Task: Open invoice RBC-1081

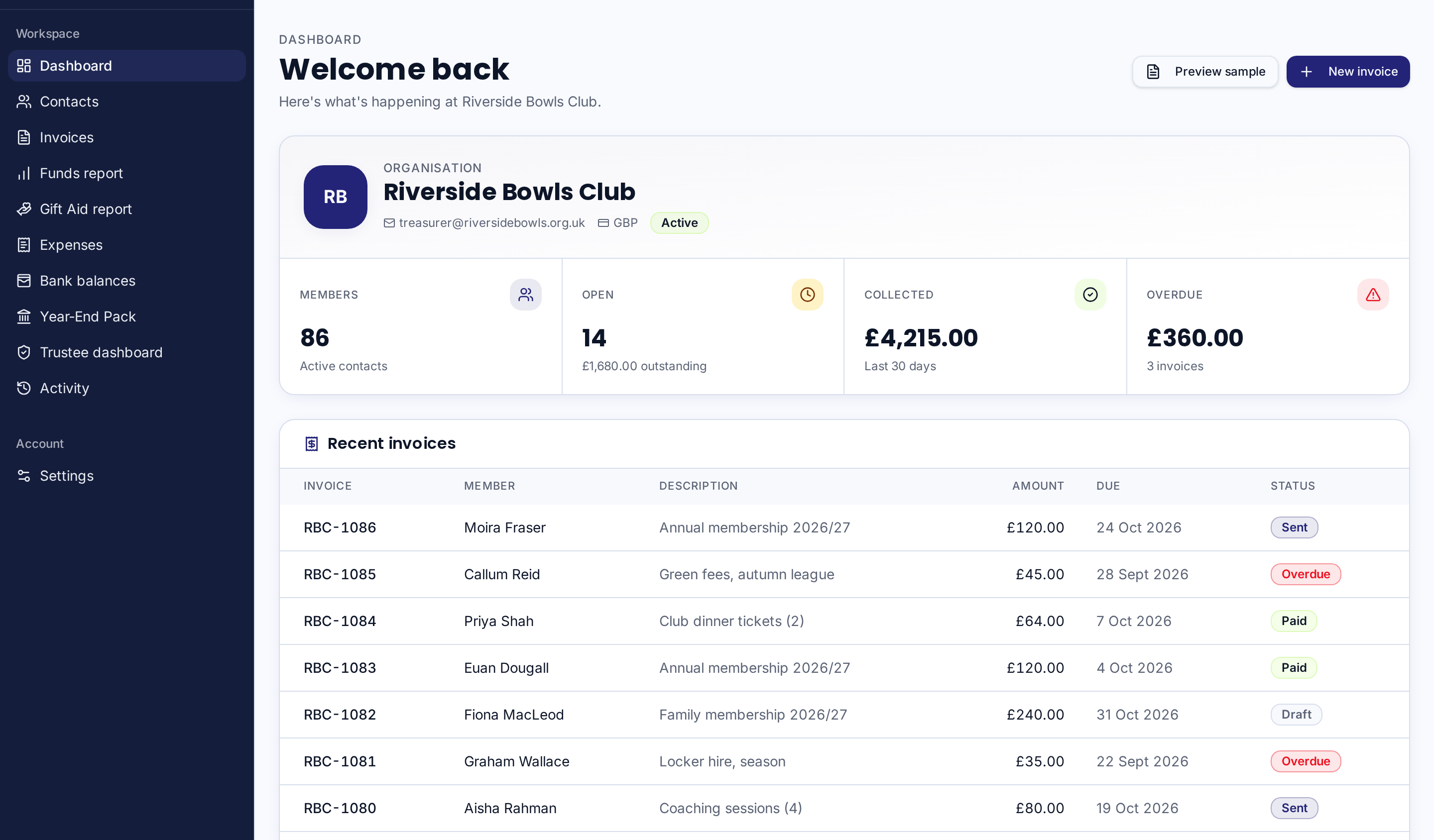Action: 340,761
